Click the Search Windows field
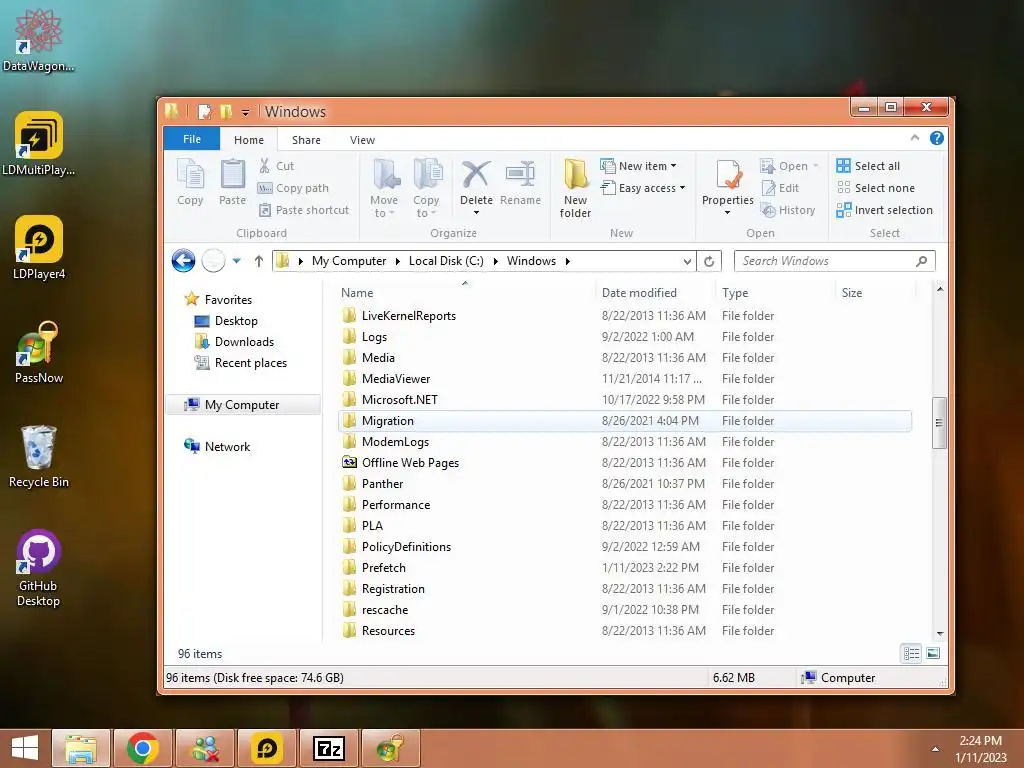 [835, 261]
